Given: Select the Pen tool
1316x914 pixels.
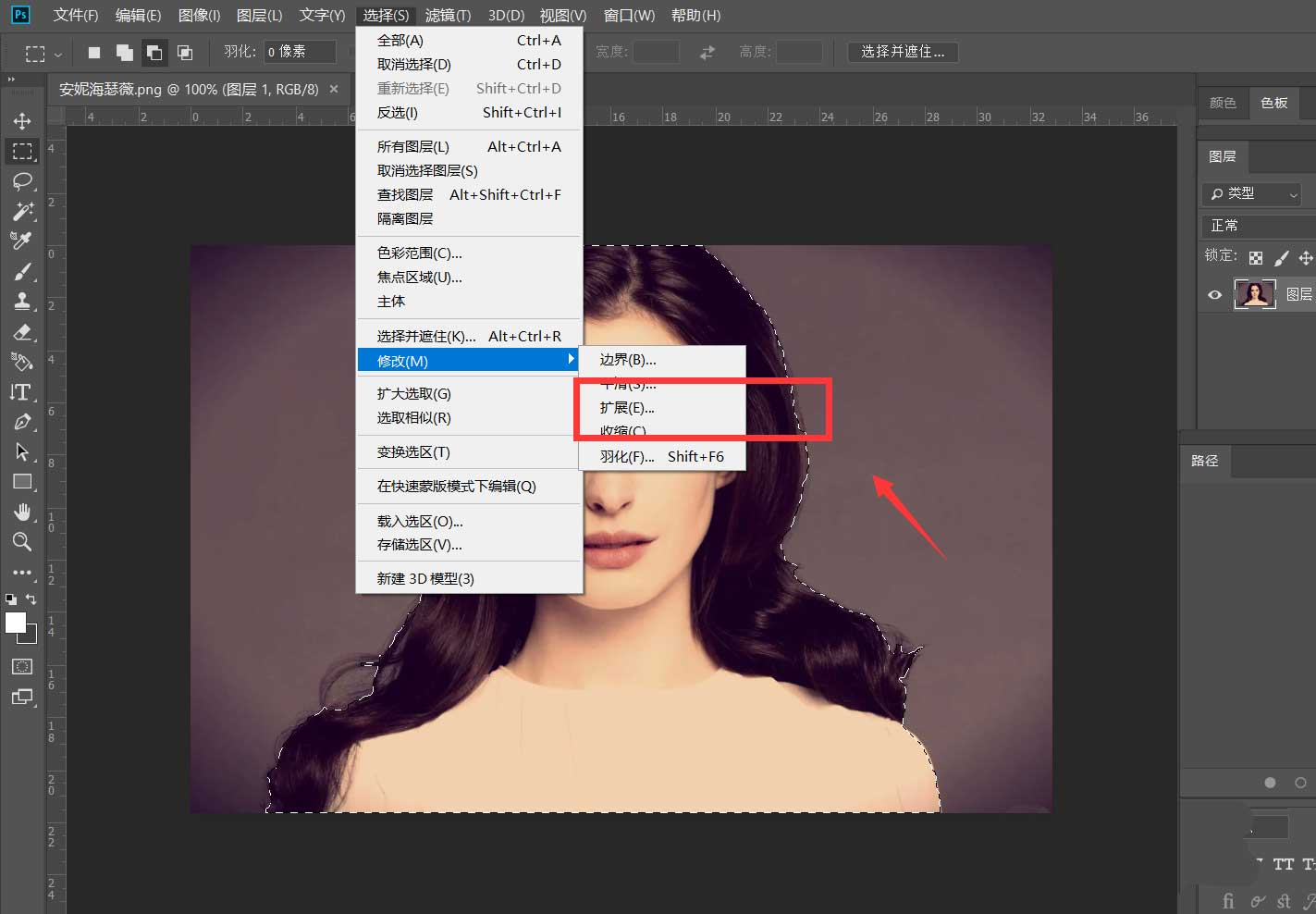Looking at the screenshot, I should [x=22, y=422].
